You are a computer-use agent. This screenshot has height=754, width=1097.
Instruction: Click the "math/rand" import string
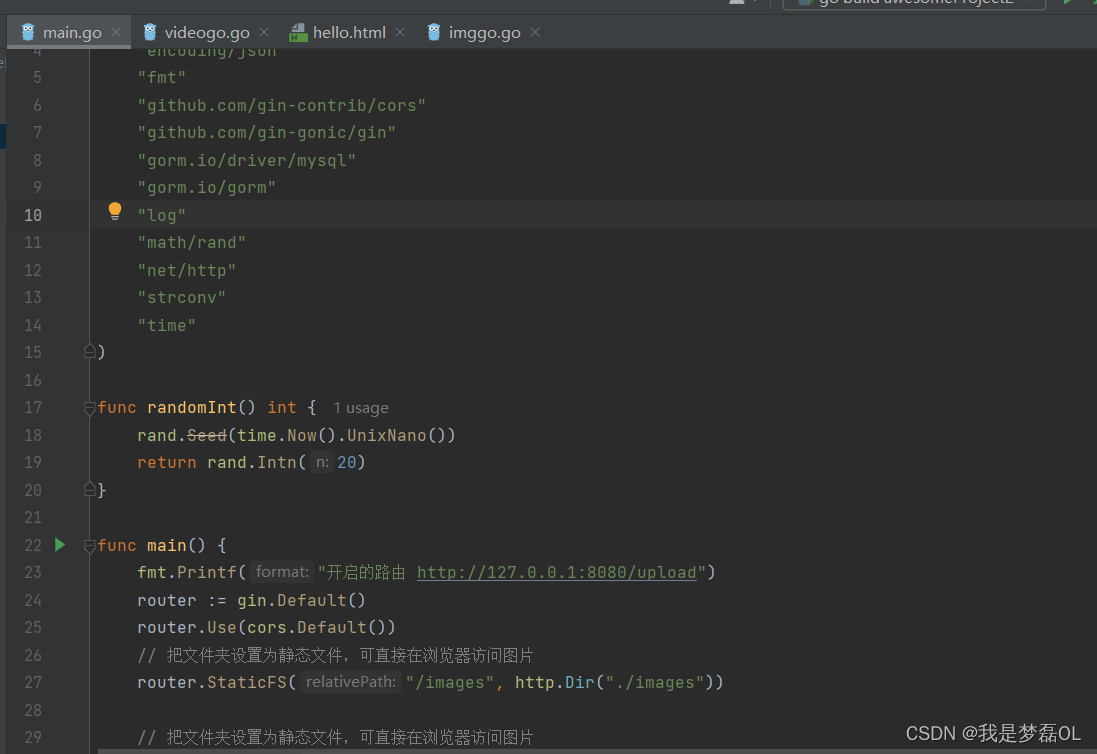click(192, 243)
